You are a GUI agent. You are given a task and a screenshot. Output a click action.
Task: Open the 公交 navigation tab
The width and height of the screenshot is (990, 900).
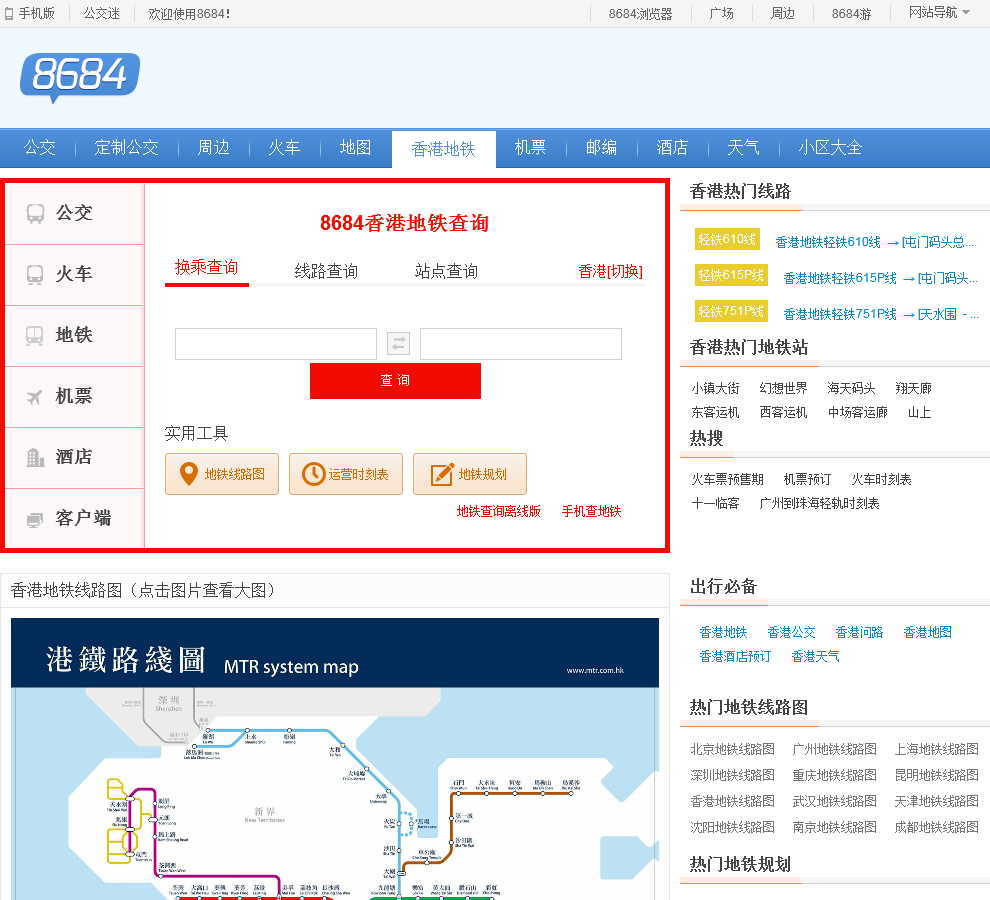point(40,148)
